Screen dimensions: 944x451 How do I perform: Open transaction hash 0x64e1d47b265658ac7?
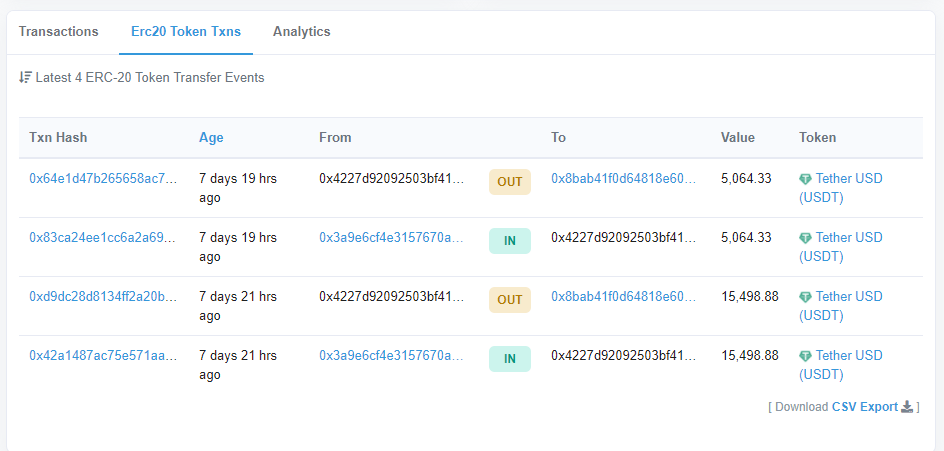point(104,178)
